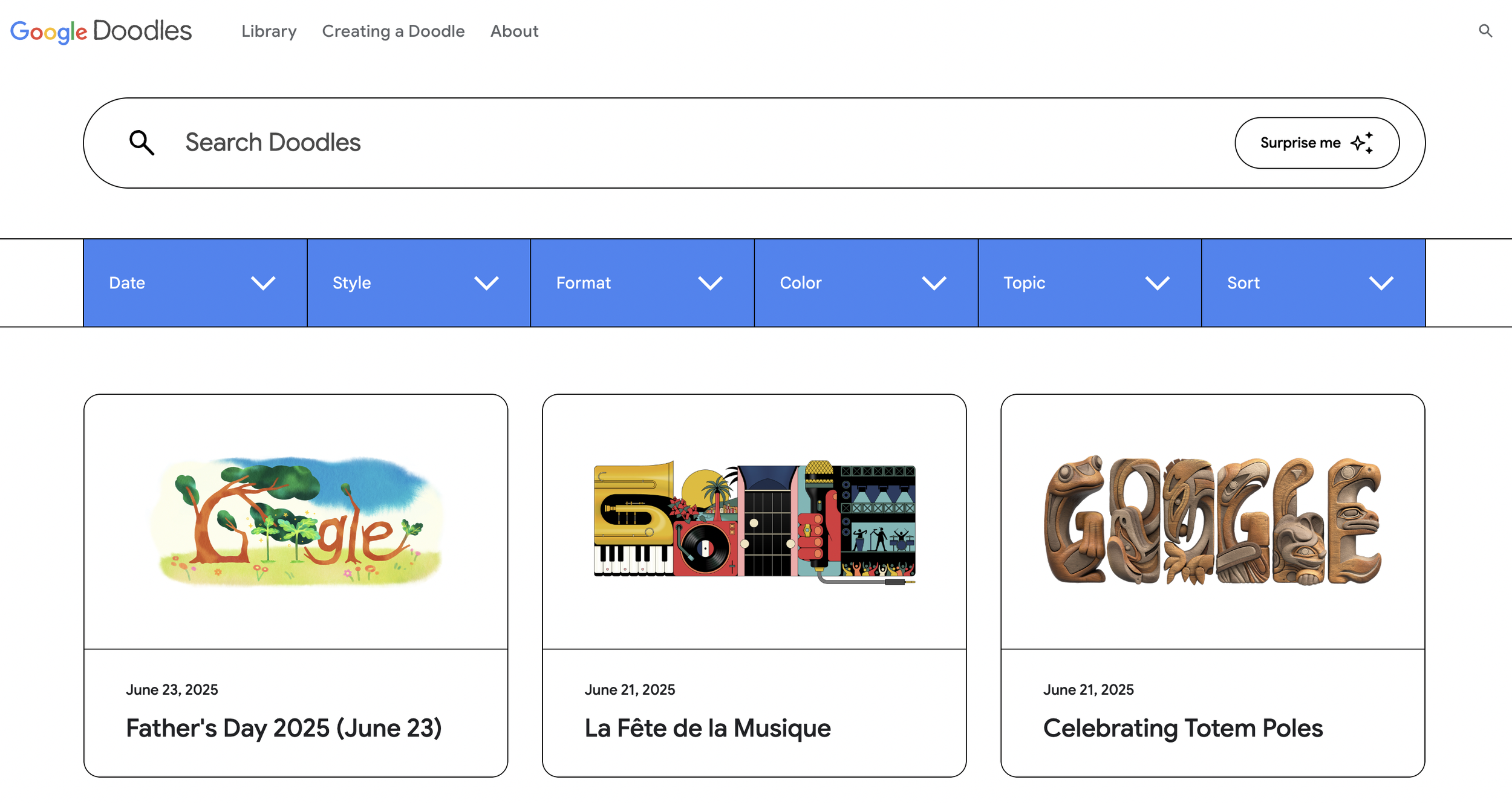1512x803 pixels.
Task: Open the Father's Day 2025 doodle image
Action: coord(296,521)
